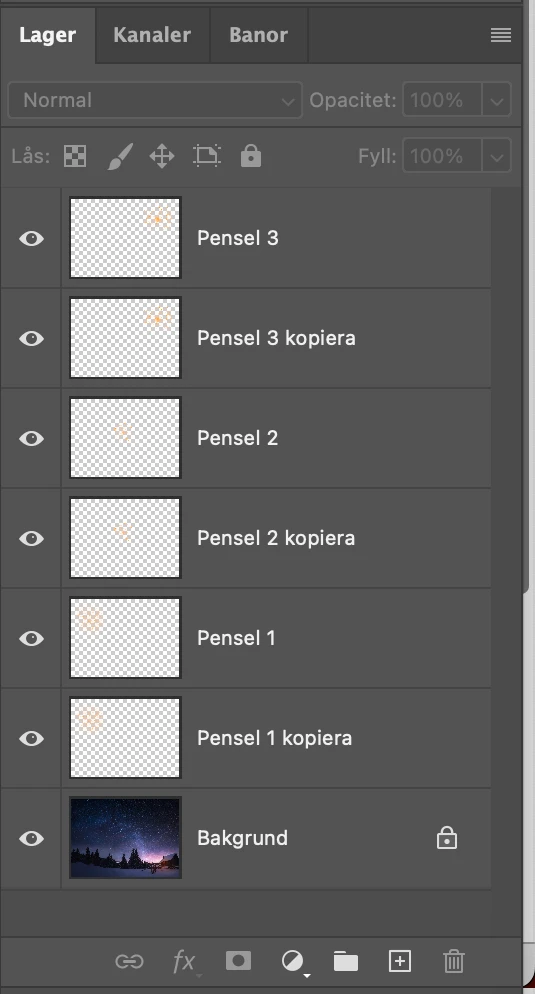Add a layer style with fx icon
535x994 pixels.
(x=184, y=962)
